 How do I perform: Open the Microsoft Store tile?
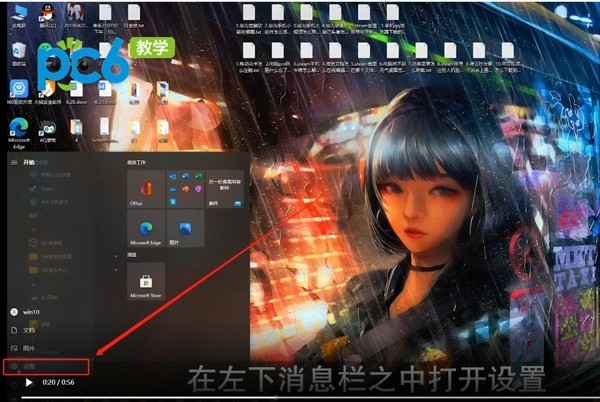point(146,281)
